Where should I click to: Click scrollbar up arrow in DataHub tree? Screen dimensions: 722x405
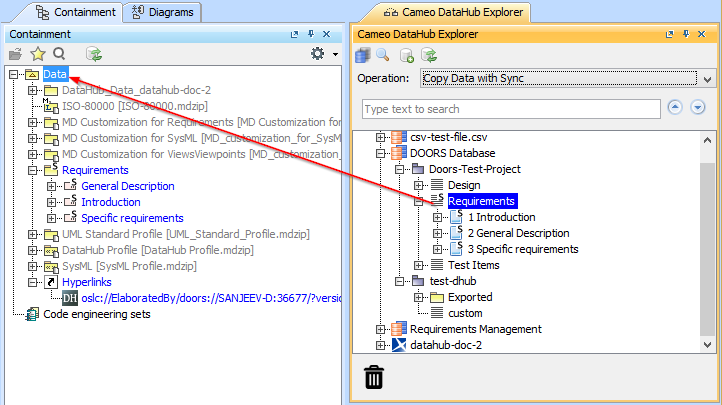point(707,140)
